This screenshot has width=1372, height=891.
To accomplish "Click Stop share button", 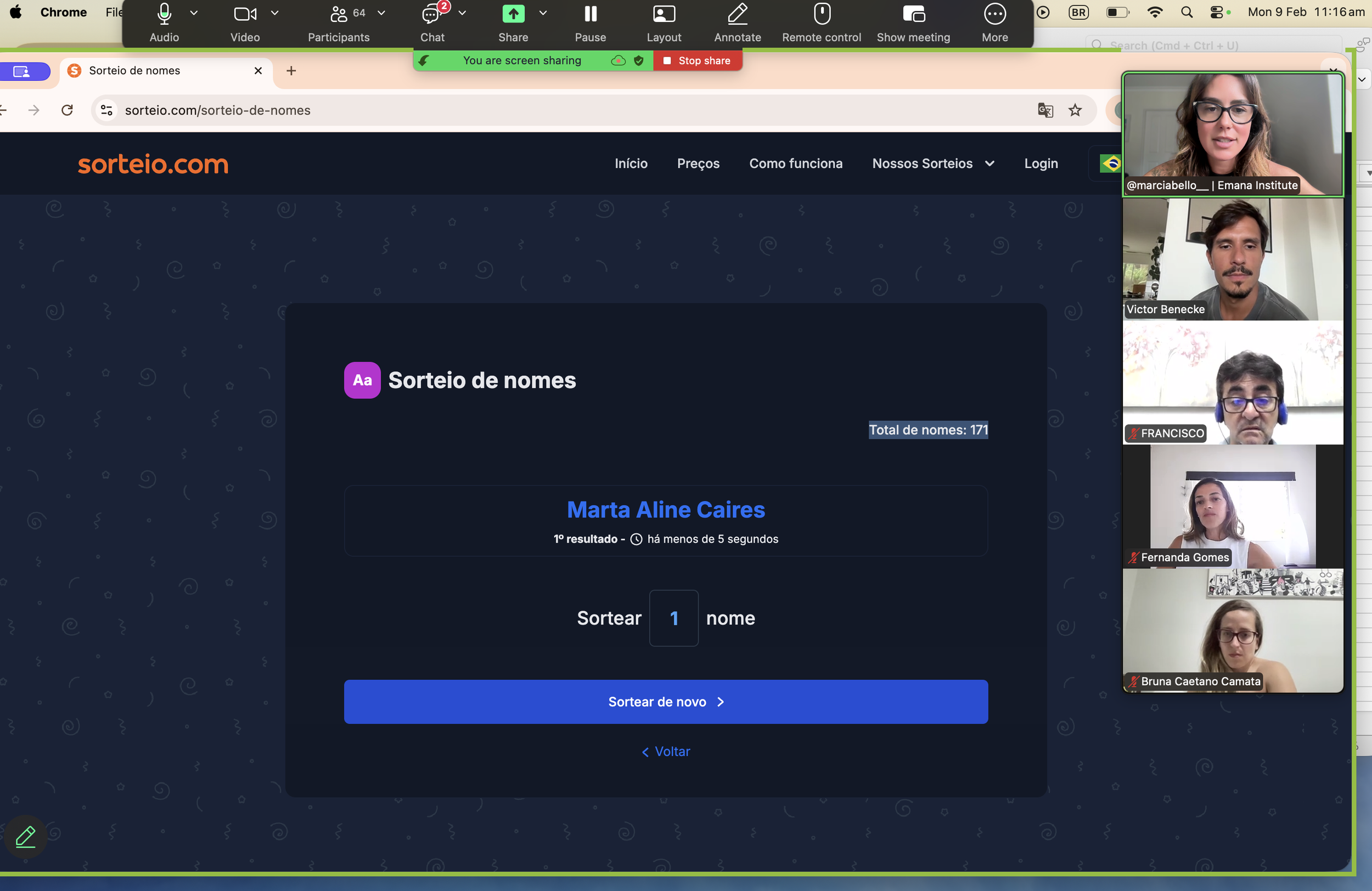I will click(x=698, y=60).
